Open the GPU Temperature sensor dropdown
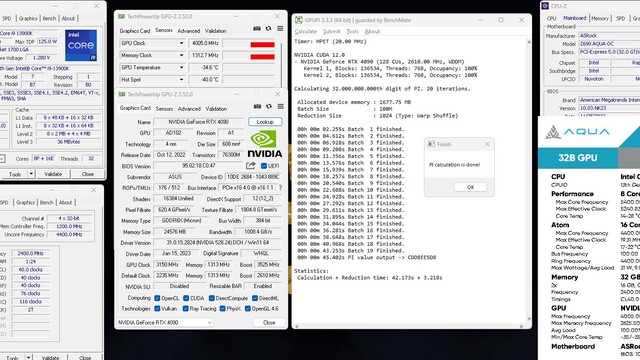The width and height of the screenshot is (640, 360). (x=181, y=67)
